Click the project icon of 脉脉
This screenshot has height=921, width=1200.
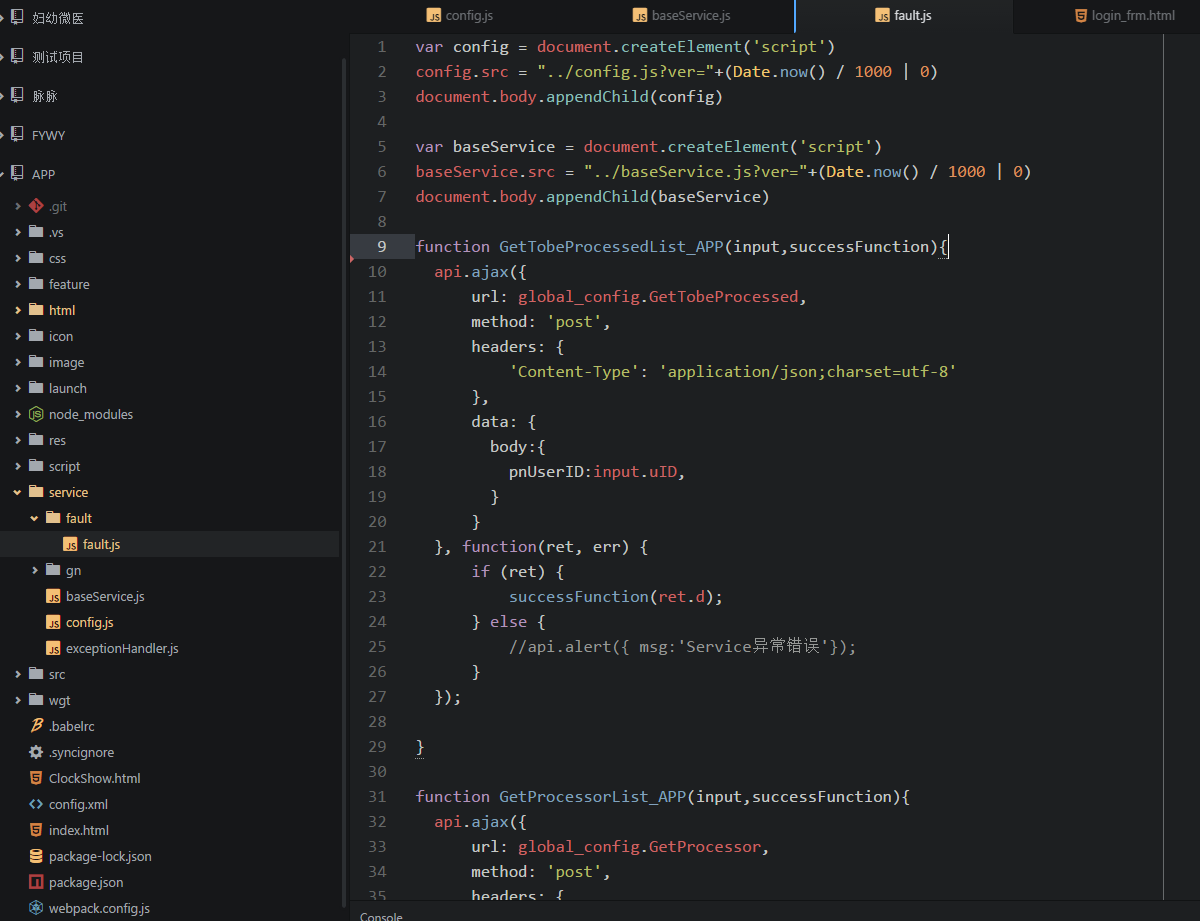tap(16, 95)
